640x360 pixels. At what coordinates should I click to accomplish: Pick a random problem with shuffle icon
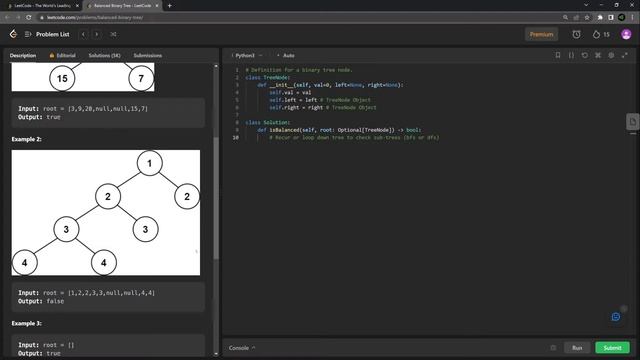click(113, 34)
